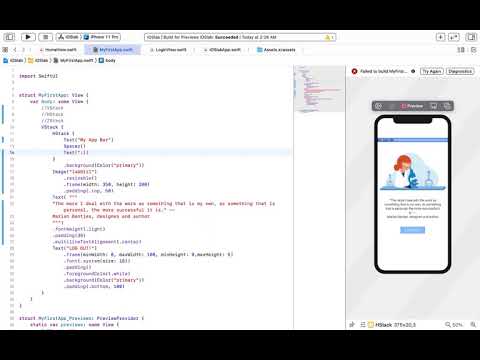Screen dimensions: 480x360
Task: Zoom in the canvas preview
Action: tap(473, 324)
